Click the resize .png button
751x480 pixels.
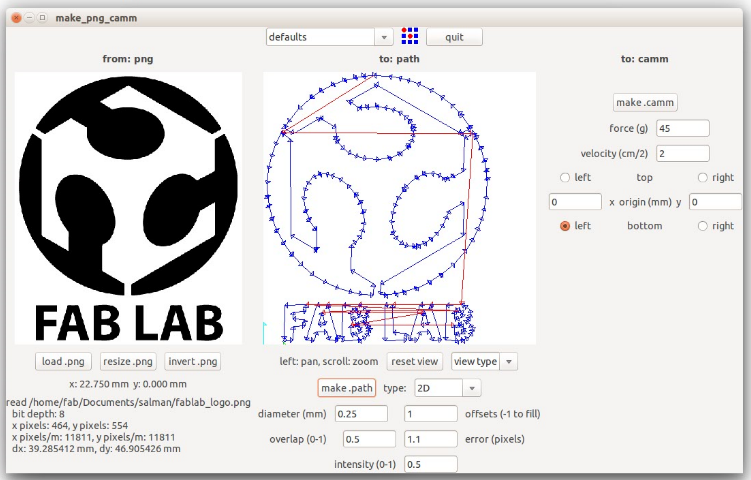coord(128,362)
